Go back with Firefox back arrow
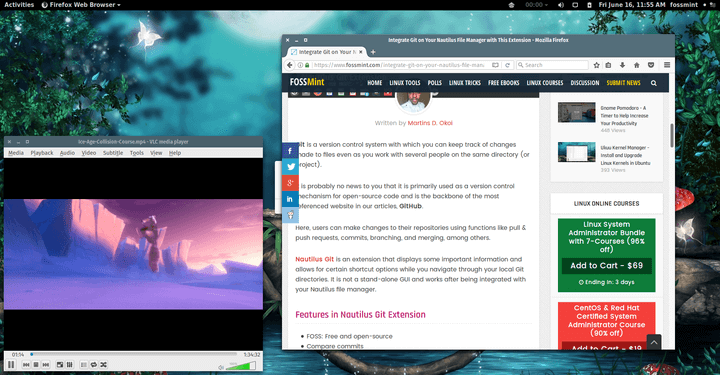 pos(290,65)
